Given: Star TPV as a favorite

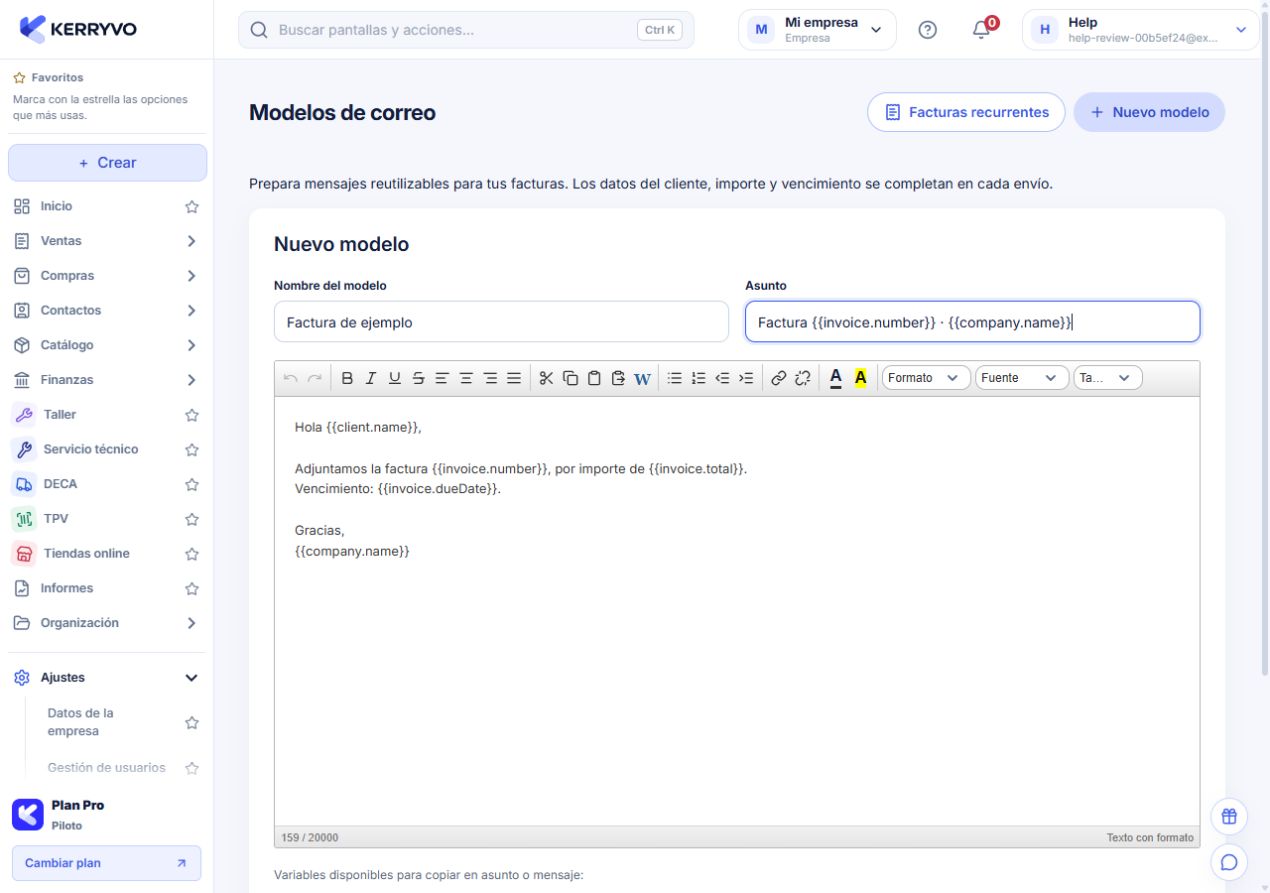Looking at the screenshot, I should (x=192, y=520).
